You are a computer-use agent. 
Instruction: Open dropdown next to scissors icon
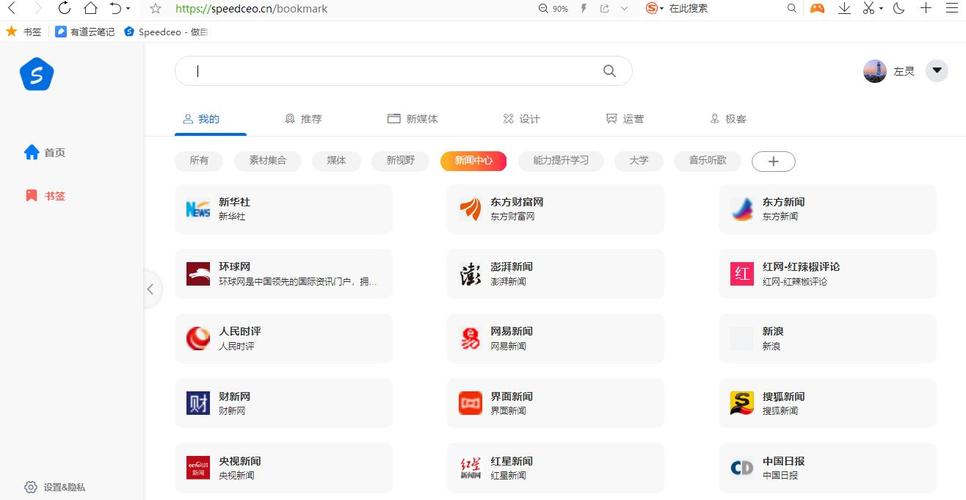881,9
